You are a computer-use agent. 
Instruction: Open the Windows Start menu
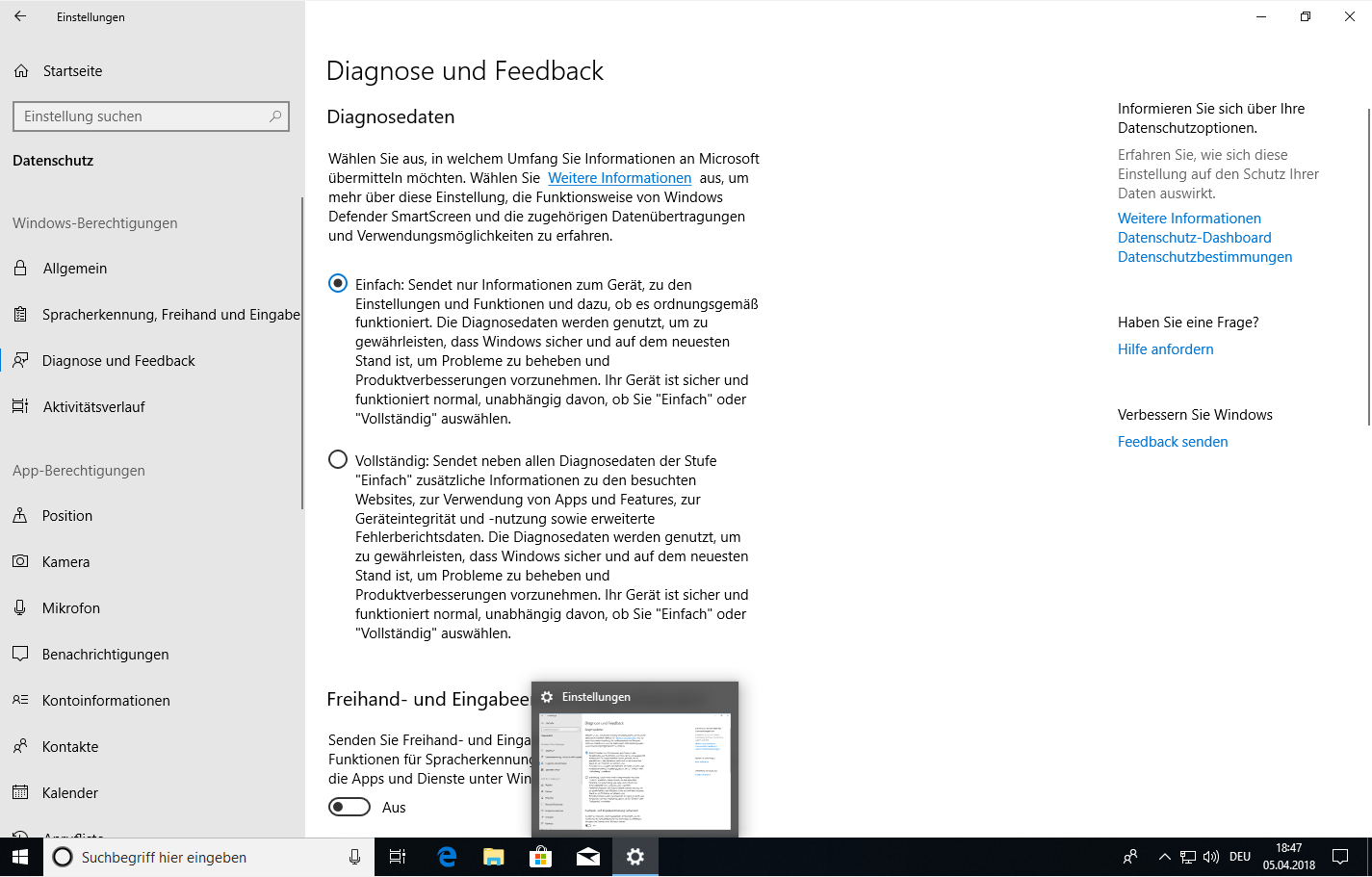tap(21, 857)
